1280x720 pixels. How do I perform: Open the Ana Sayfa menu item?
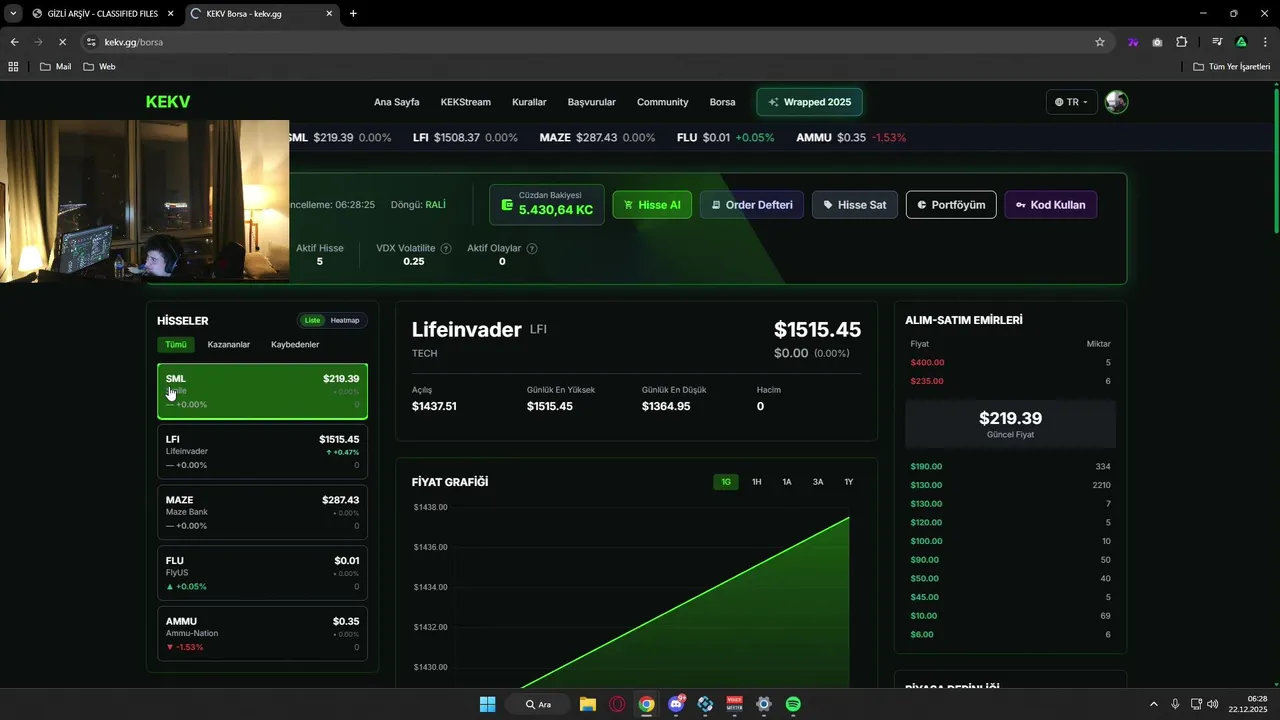point(397,102)
